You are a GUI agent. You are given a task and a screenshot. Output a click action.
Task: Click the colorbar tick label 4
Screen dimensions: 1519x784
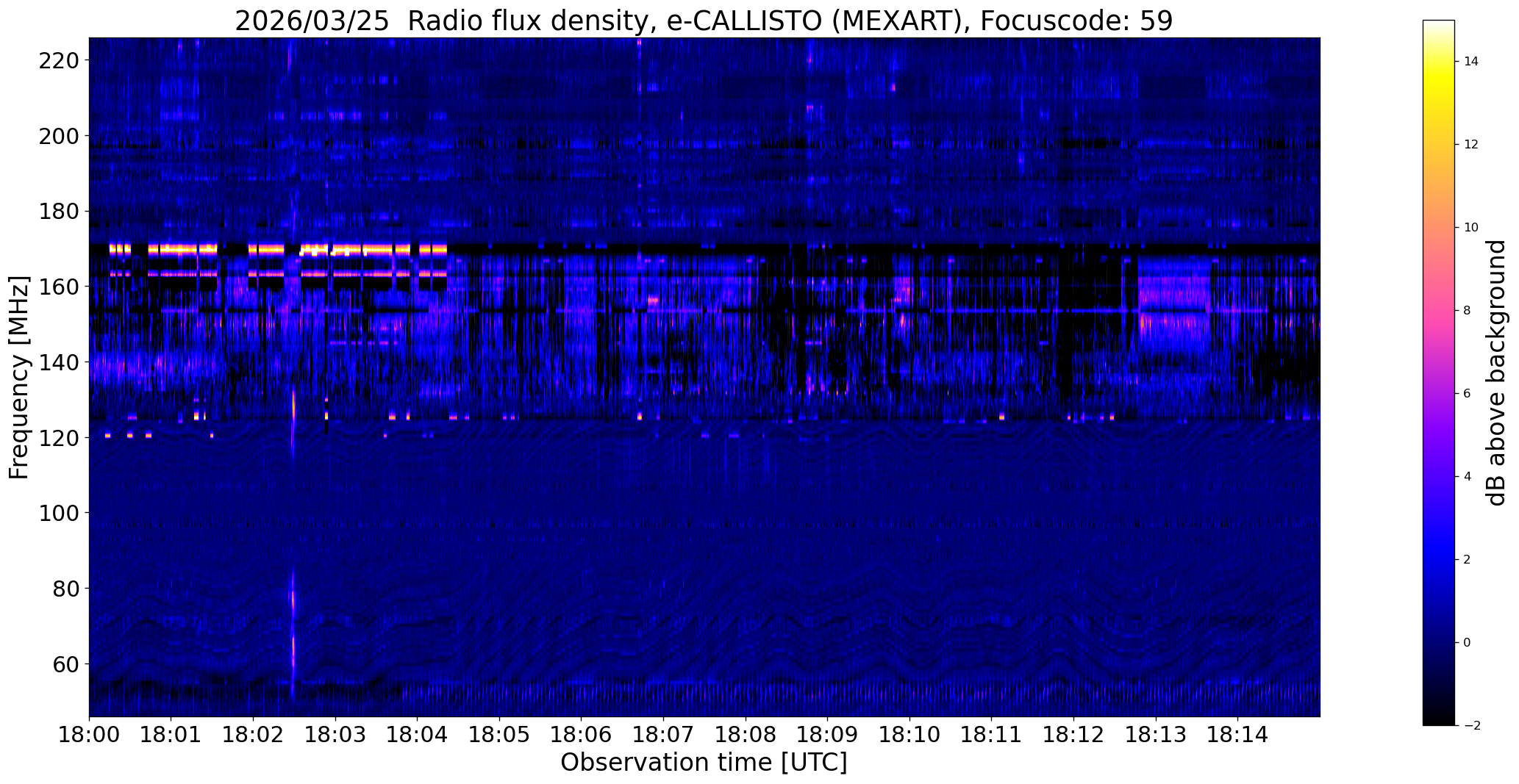pyautogui.click(x=1468, y=477)
